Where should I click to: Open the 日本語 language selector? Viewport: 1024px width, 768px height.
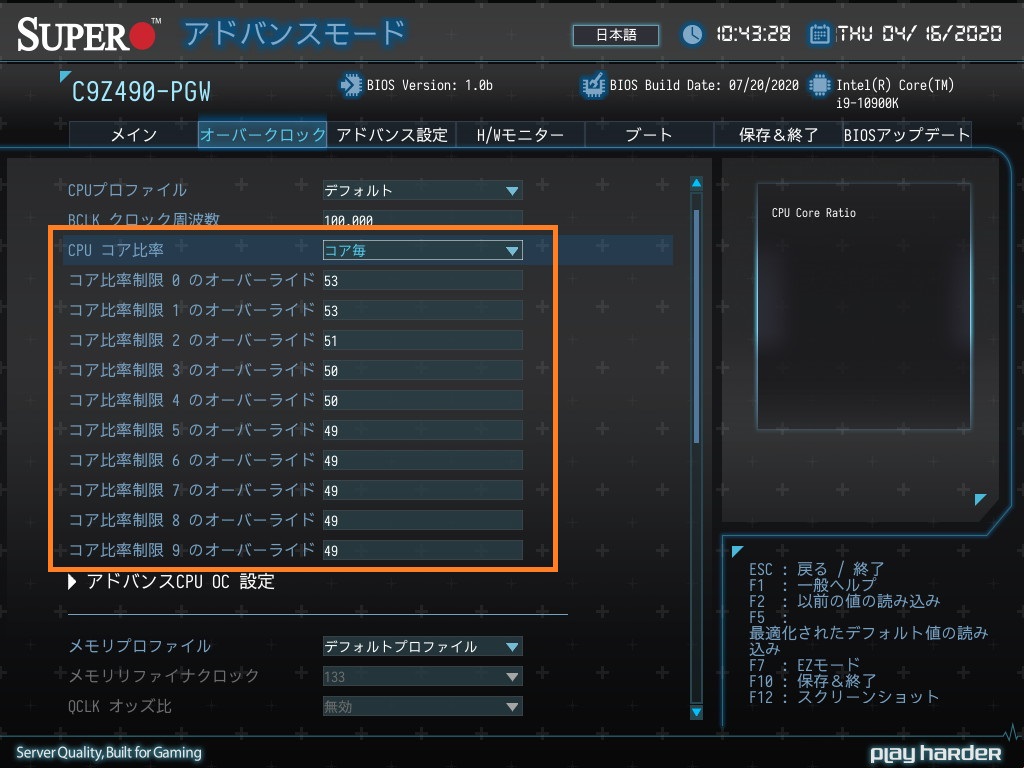616,35
